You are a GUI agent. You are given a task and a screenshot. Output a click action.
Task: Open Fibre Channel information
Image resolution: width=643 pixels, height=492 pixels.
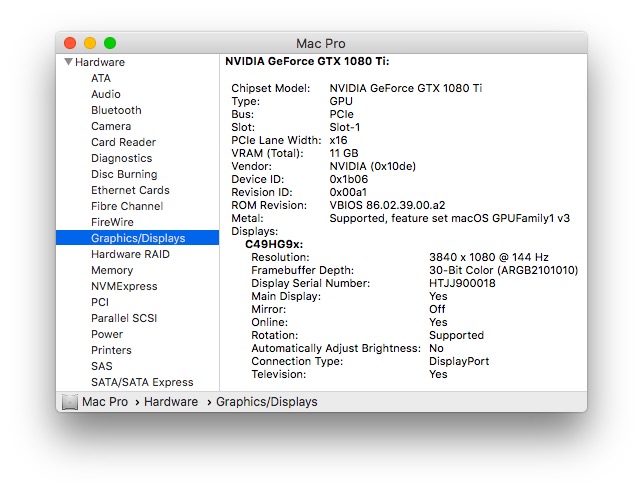127,206
